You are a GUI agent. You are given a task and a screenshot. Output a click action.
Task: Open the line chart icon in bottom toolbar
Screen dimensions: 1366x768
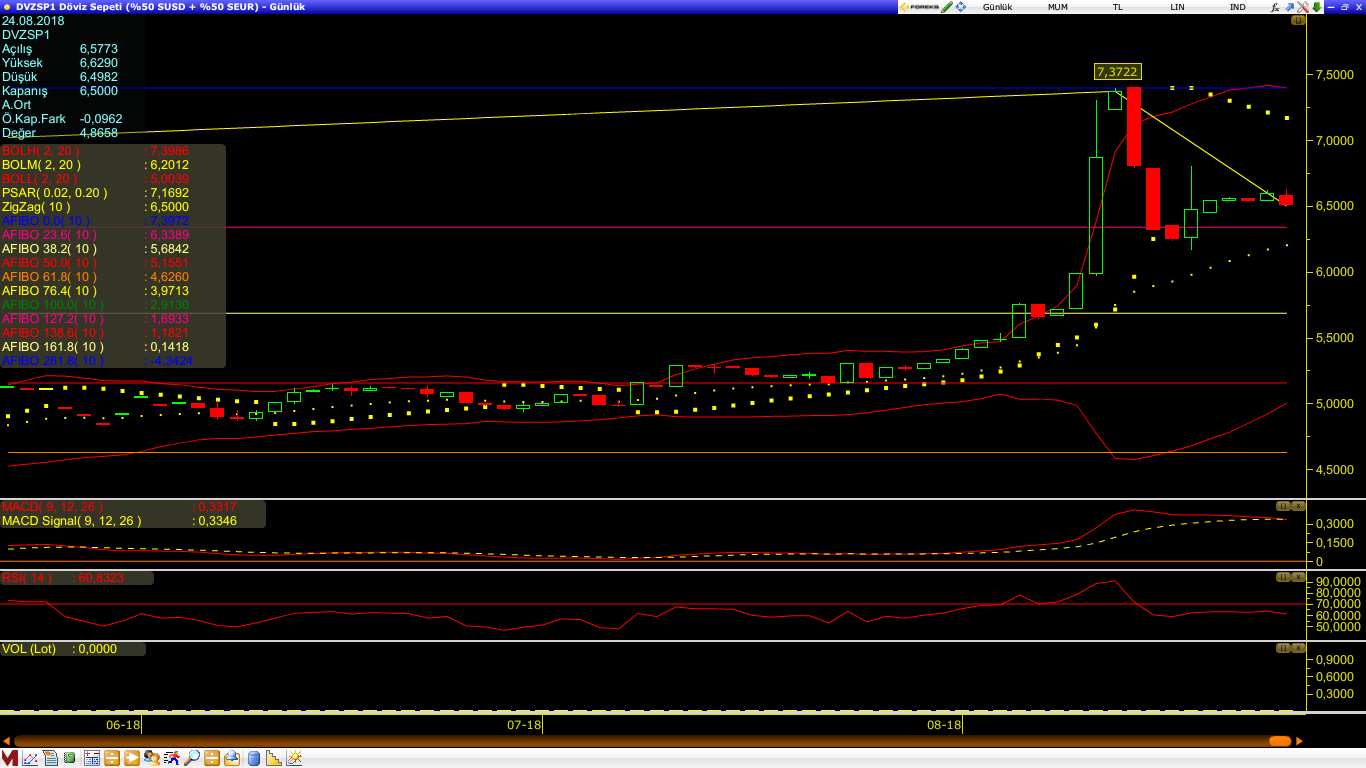click(30, 758)
